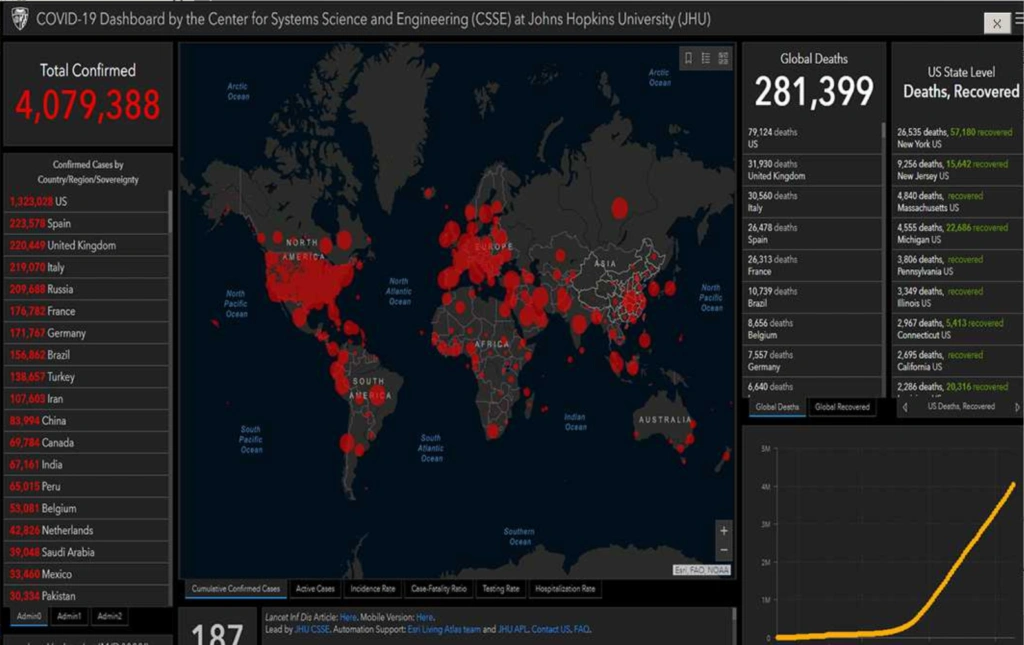This screenshot has width=1024, height=645.
Task: Switch to Case-Fatality Ratio map tab
Action: click(x=439, y=589)
